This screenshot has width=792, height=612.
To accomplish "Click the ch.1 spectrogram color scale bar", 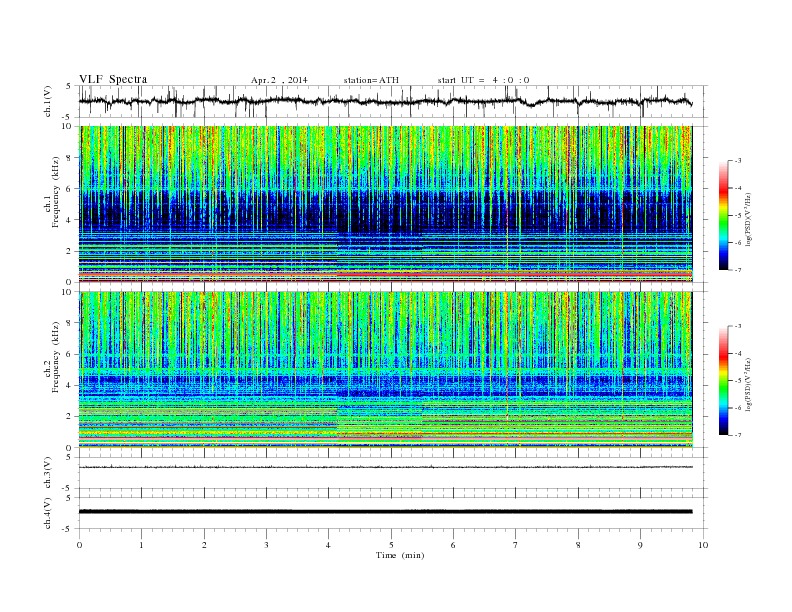I will click(724, 216).
